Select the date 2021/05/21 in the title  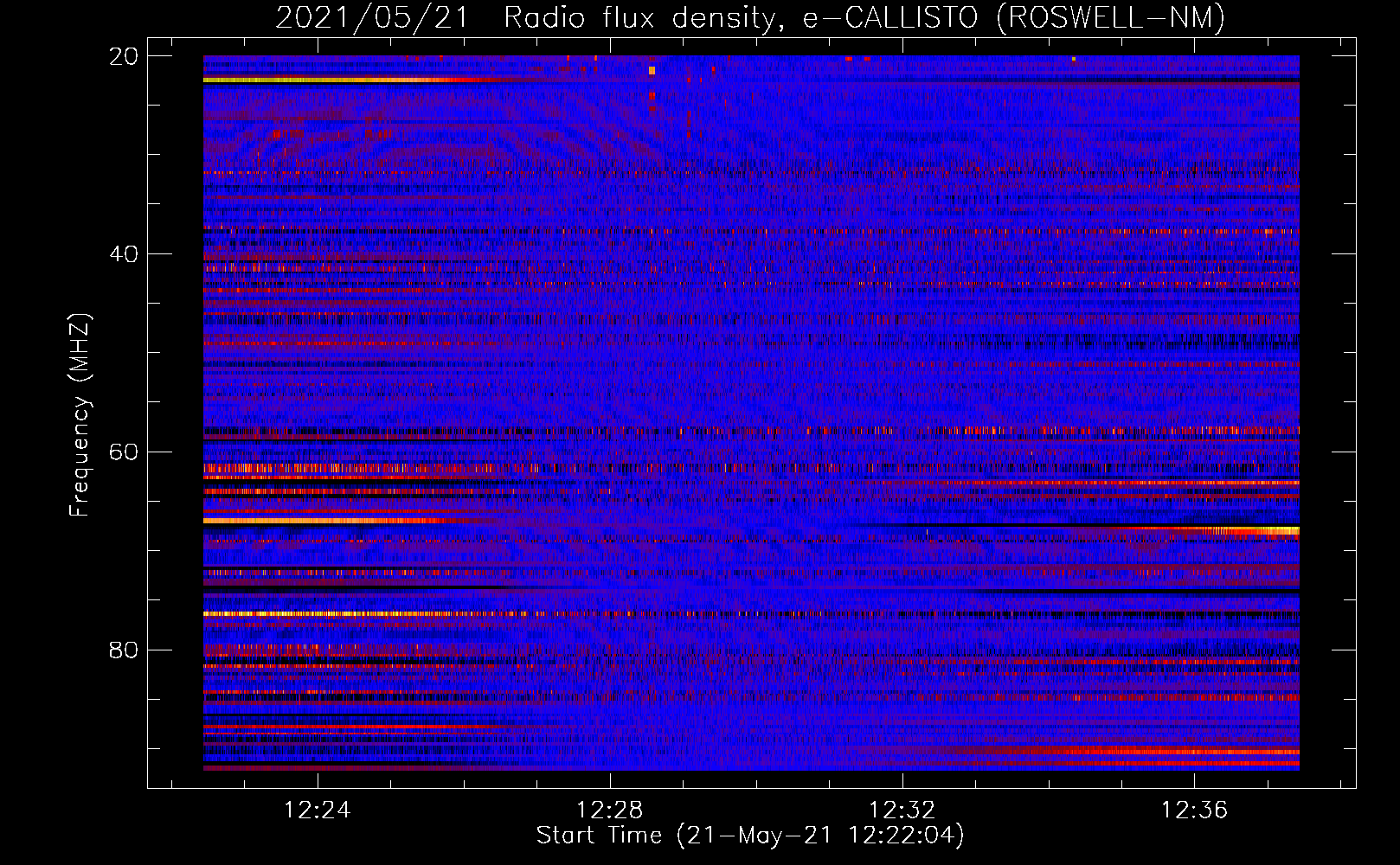[x=372, y=17]
